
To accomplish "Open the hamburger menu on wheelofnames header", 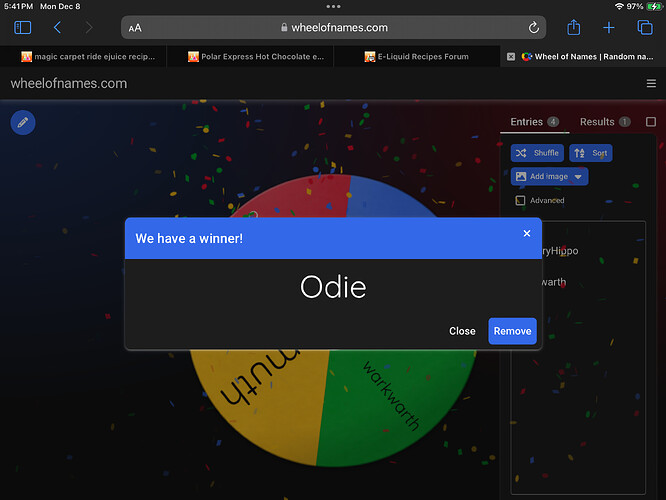I will [651, 84].
